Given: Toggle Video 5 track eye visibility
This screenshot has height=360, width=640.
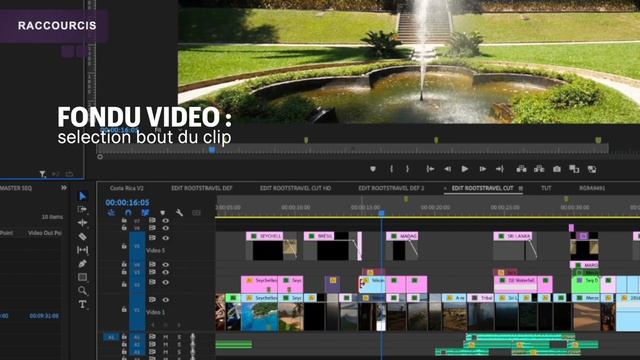Looking at the screenshot, I should [x=165, y=238].
